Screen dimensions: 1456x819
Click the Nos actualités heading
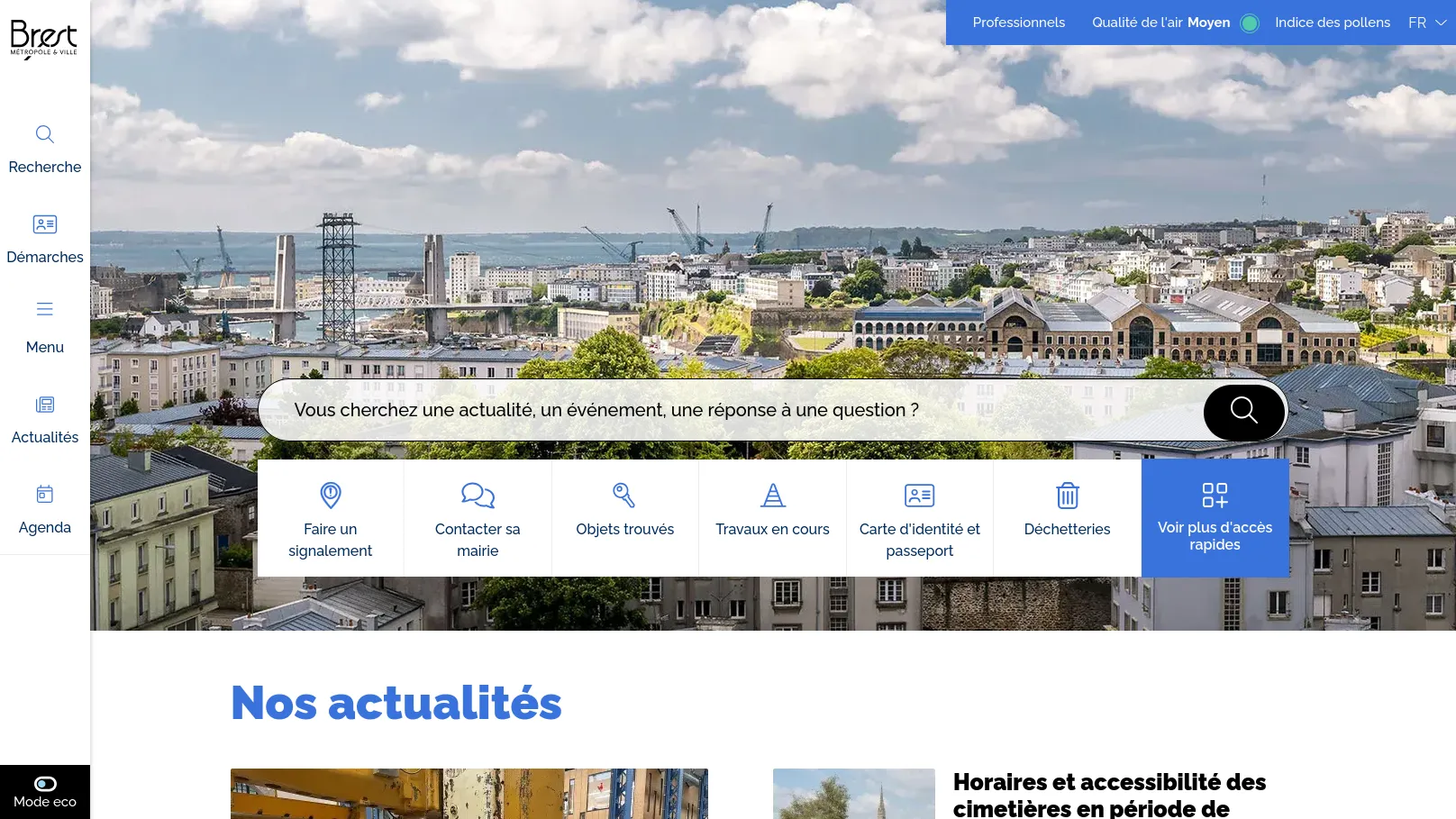coord(396,704)
